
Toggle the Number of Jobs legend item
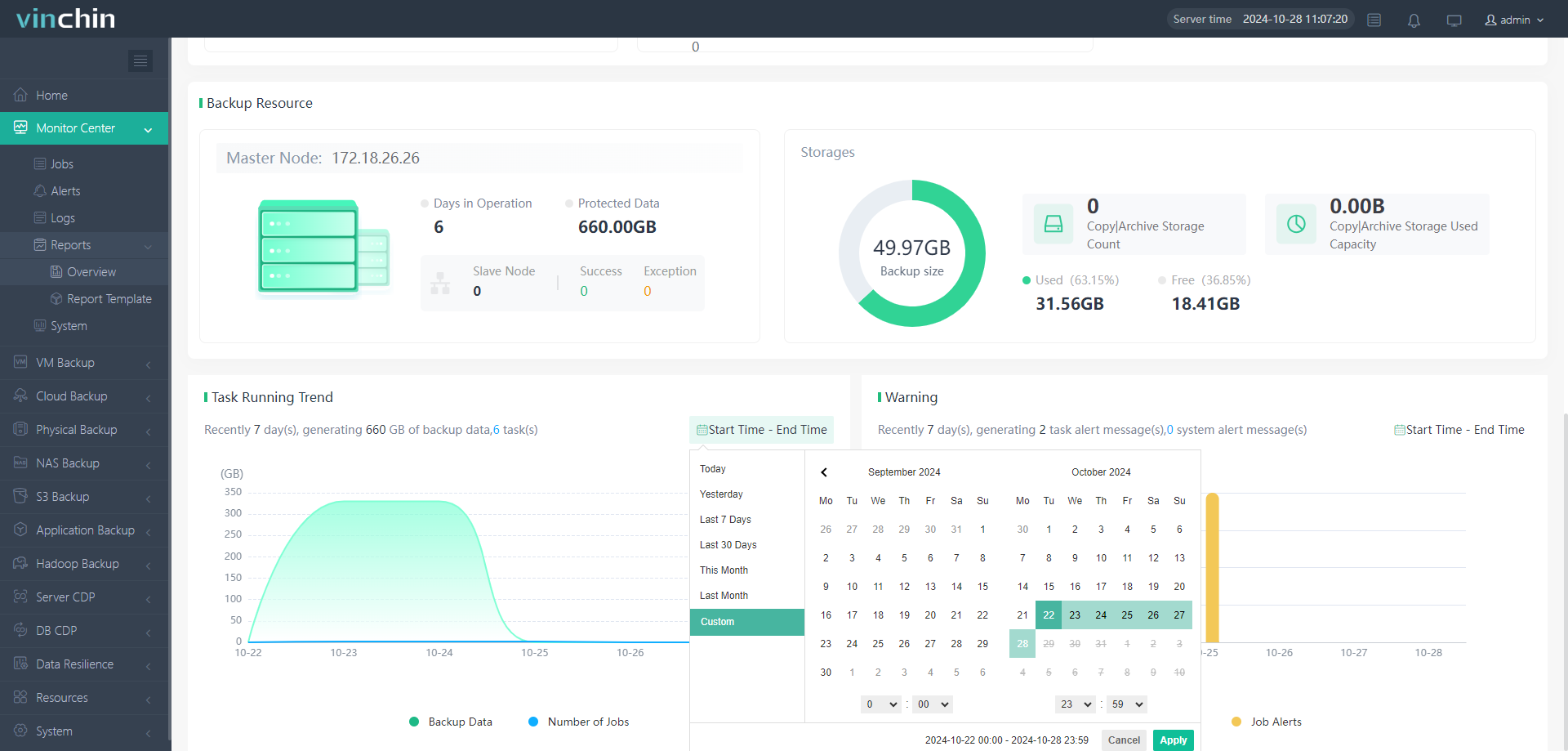pyautogui.click(x=578, y=722)
